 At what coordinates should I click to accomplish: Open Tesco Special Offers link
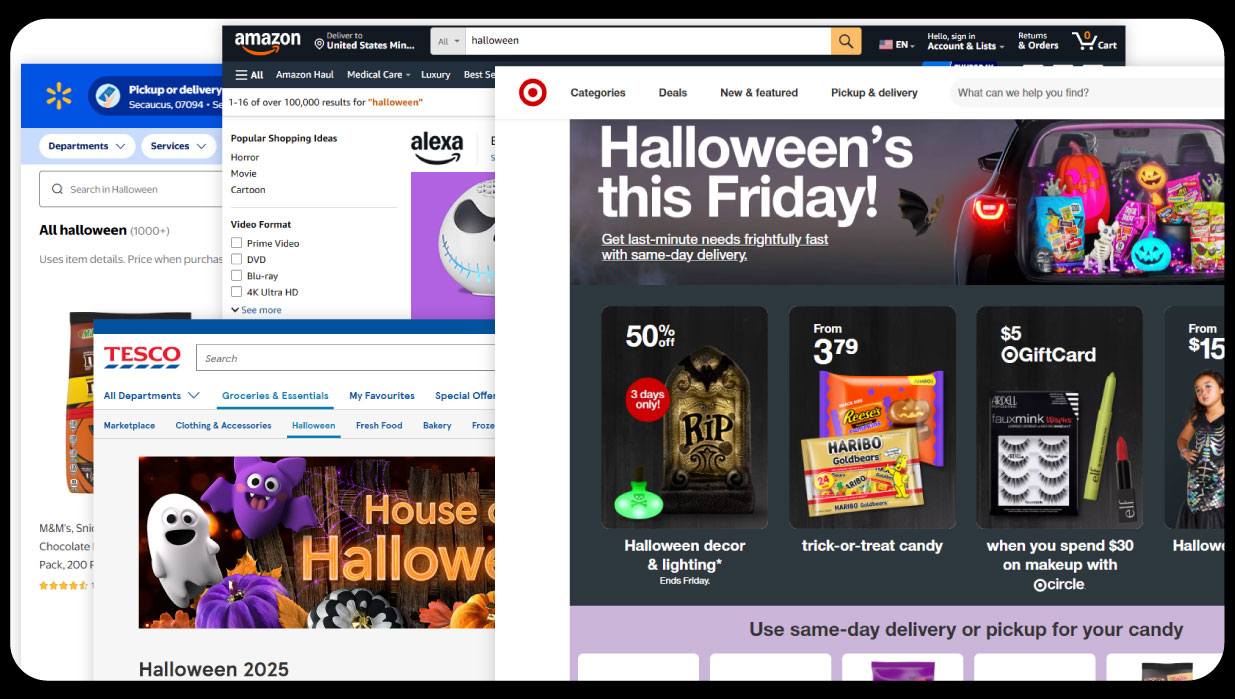465,396
